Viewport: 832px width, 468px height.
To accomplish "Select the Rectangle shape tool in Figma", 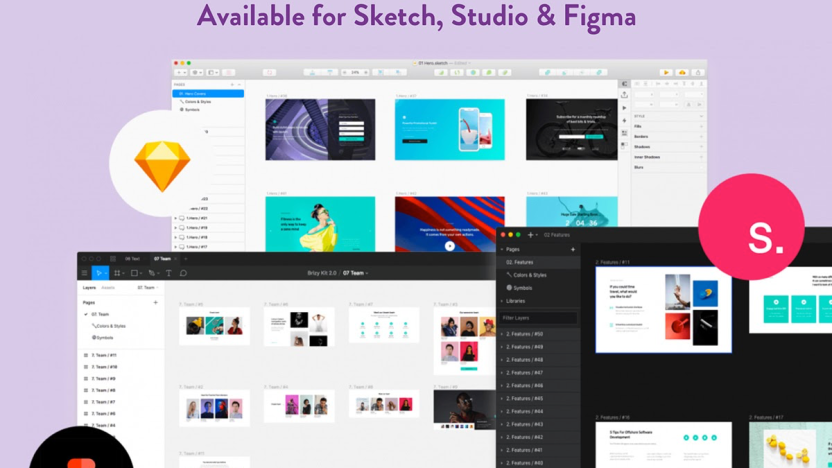I will click(x=135, y=273).
